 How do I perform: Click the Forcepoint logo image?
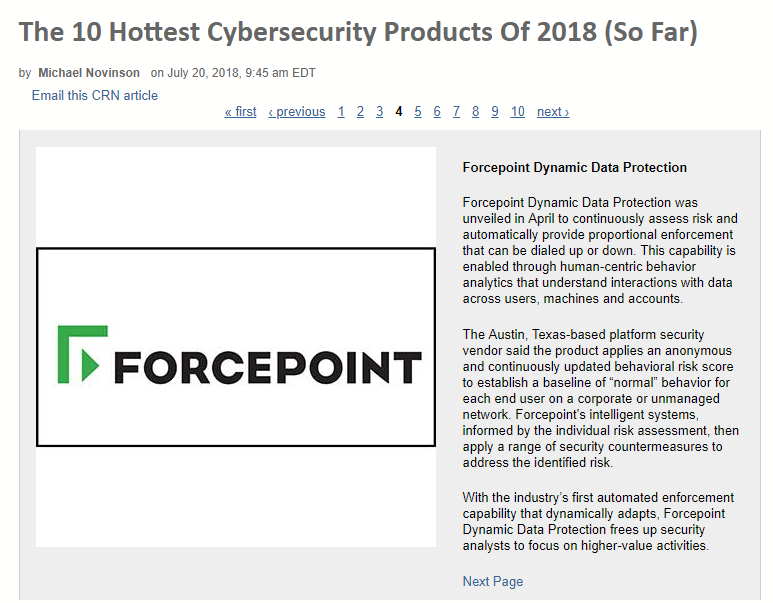236,347
